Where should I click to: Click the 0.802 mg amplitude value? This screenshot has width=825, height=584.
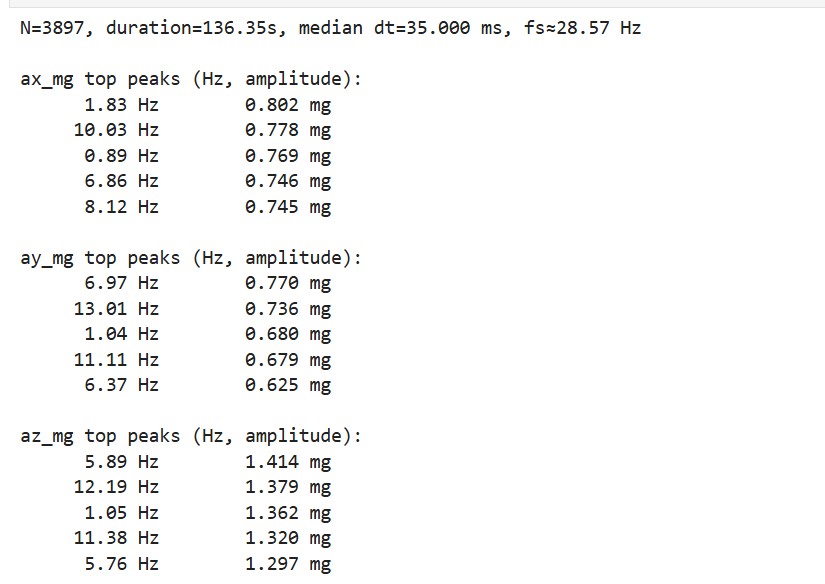[288, 105]
